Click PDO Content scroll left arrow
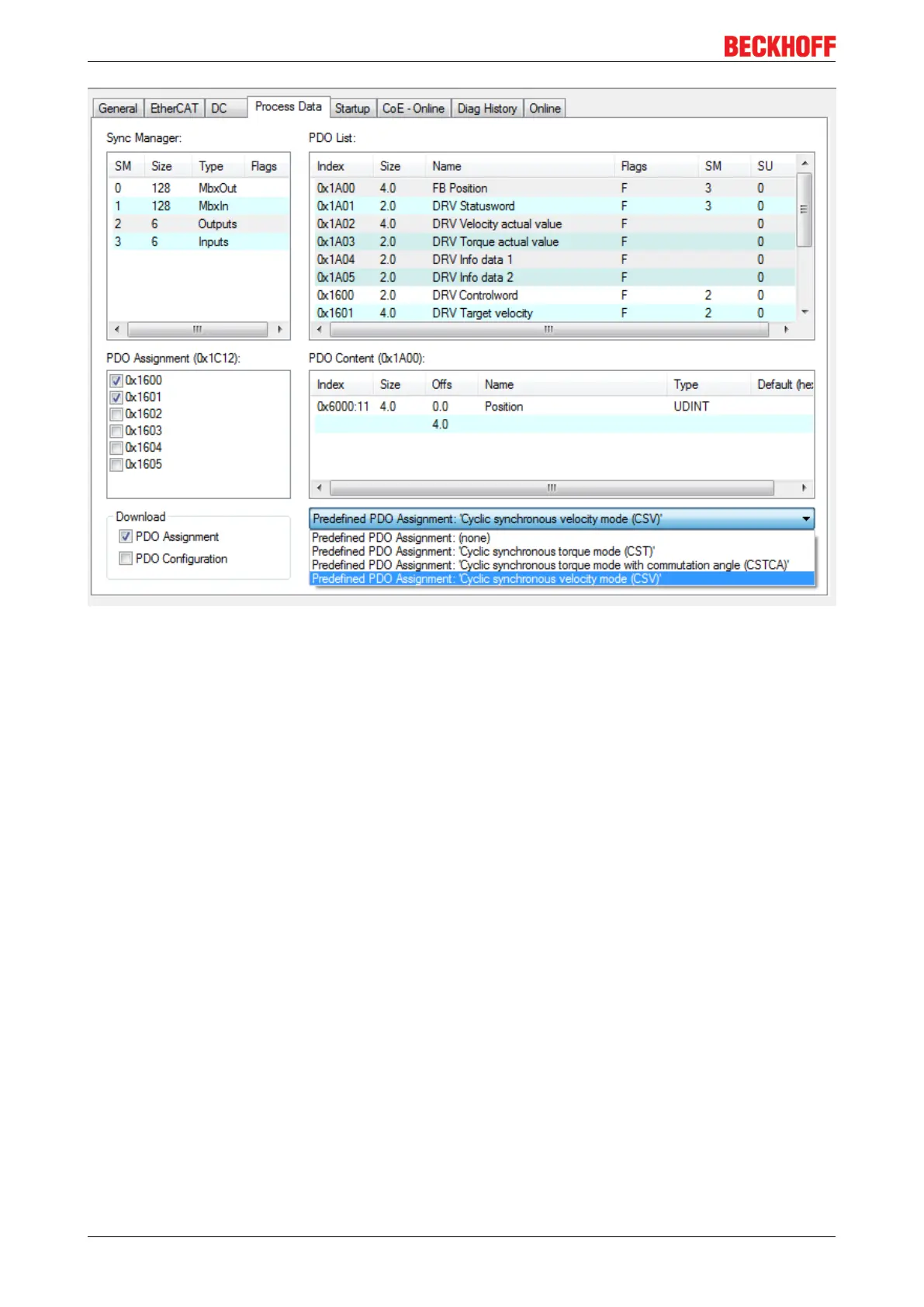The height and width of the screenshot is (1307, 924). (320, 488)
